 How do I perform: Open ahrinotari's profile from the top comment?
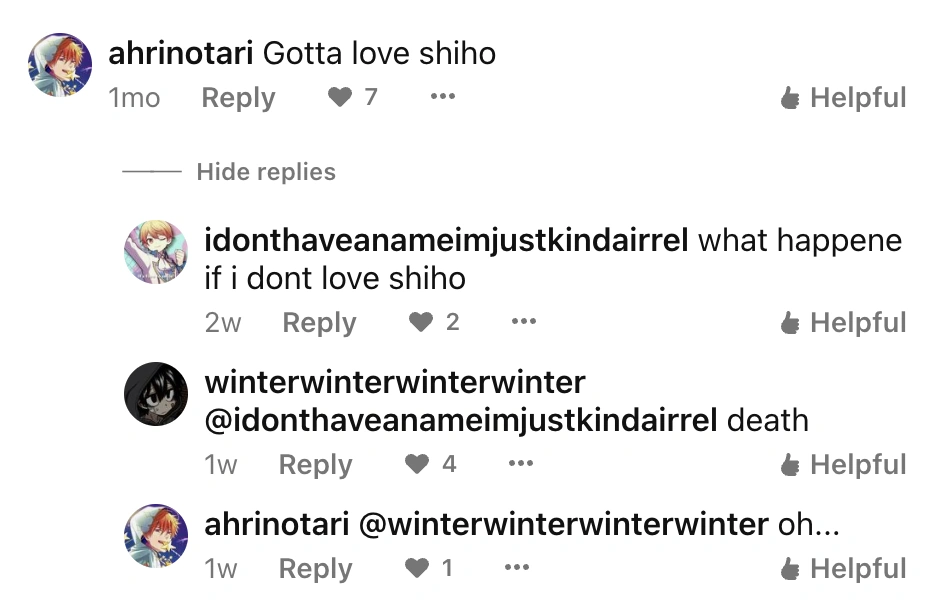(180, 53)
